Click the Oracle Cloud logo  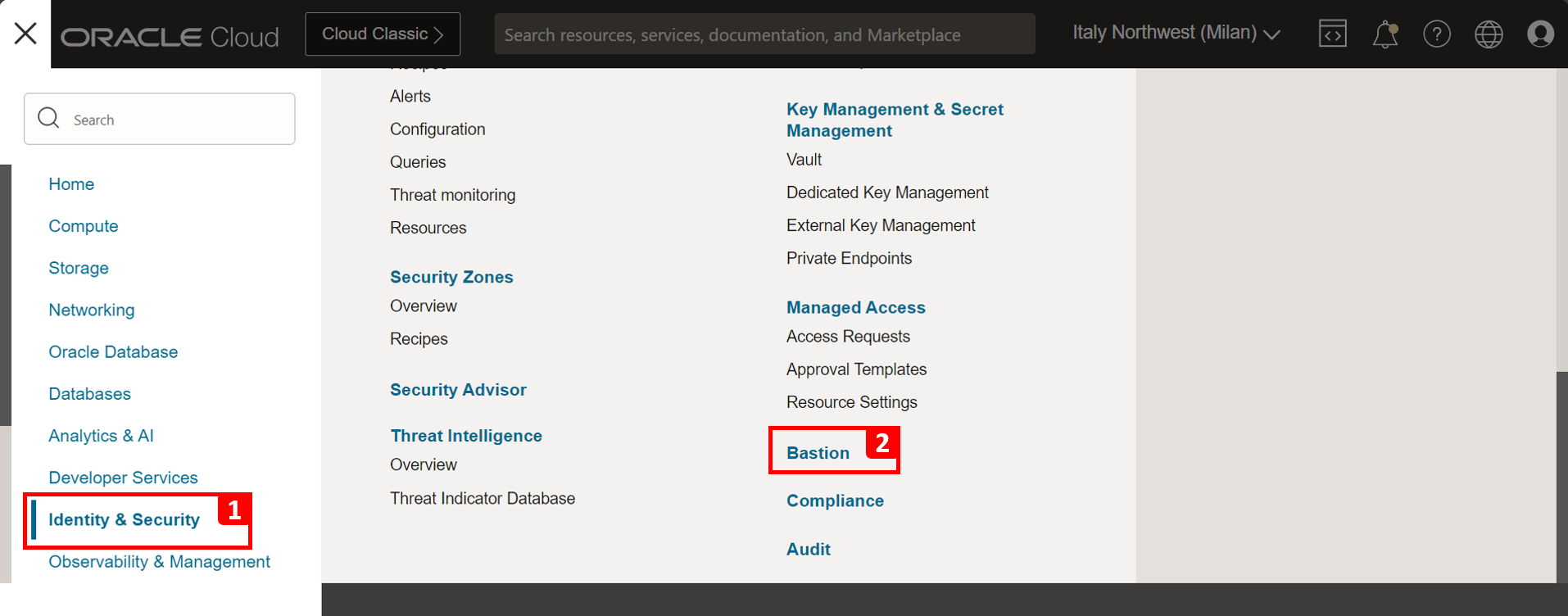click(170, 37)
